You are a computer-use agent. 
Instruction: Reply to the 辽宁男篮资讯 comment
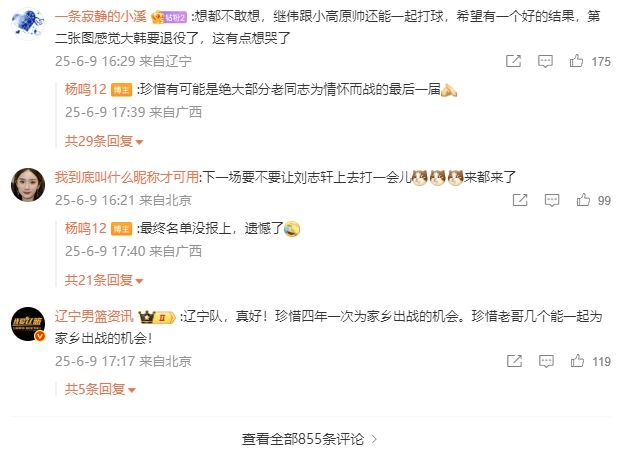[x=546, y=361]
